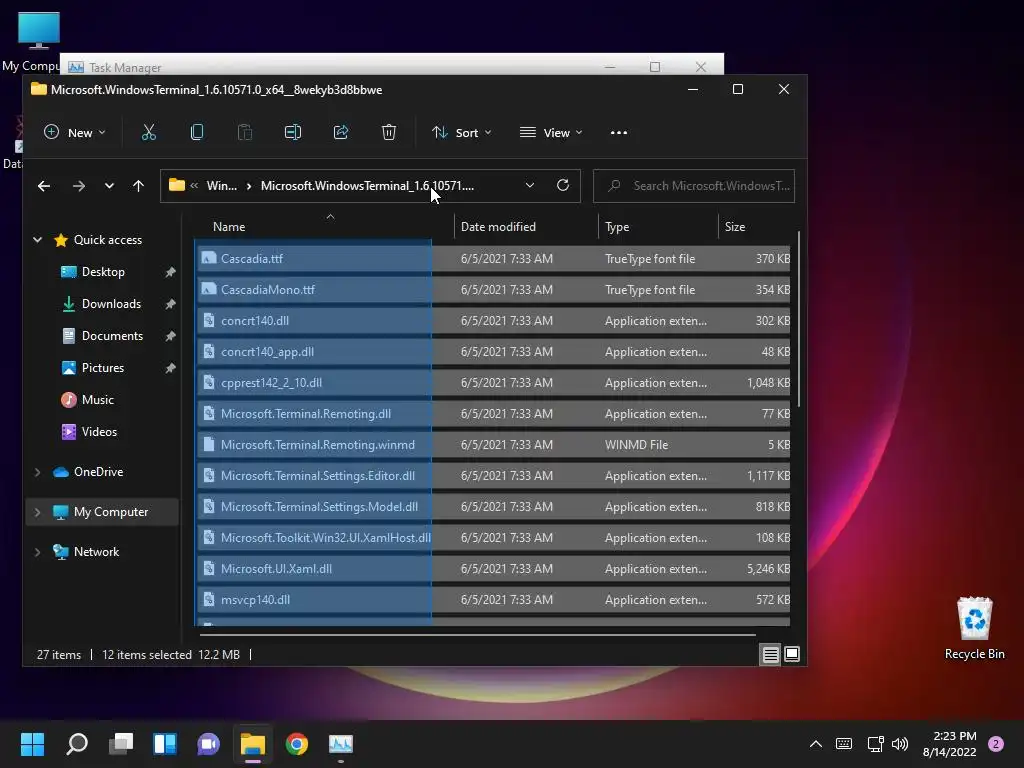Open Task View on the taskbar
The width and height of the screenshot is (1024, 768).
[x=121, y=744]
